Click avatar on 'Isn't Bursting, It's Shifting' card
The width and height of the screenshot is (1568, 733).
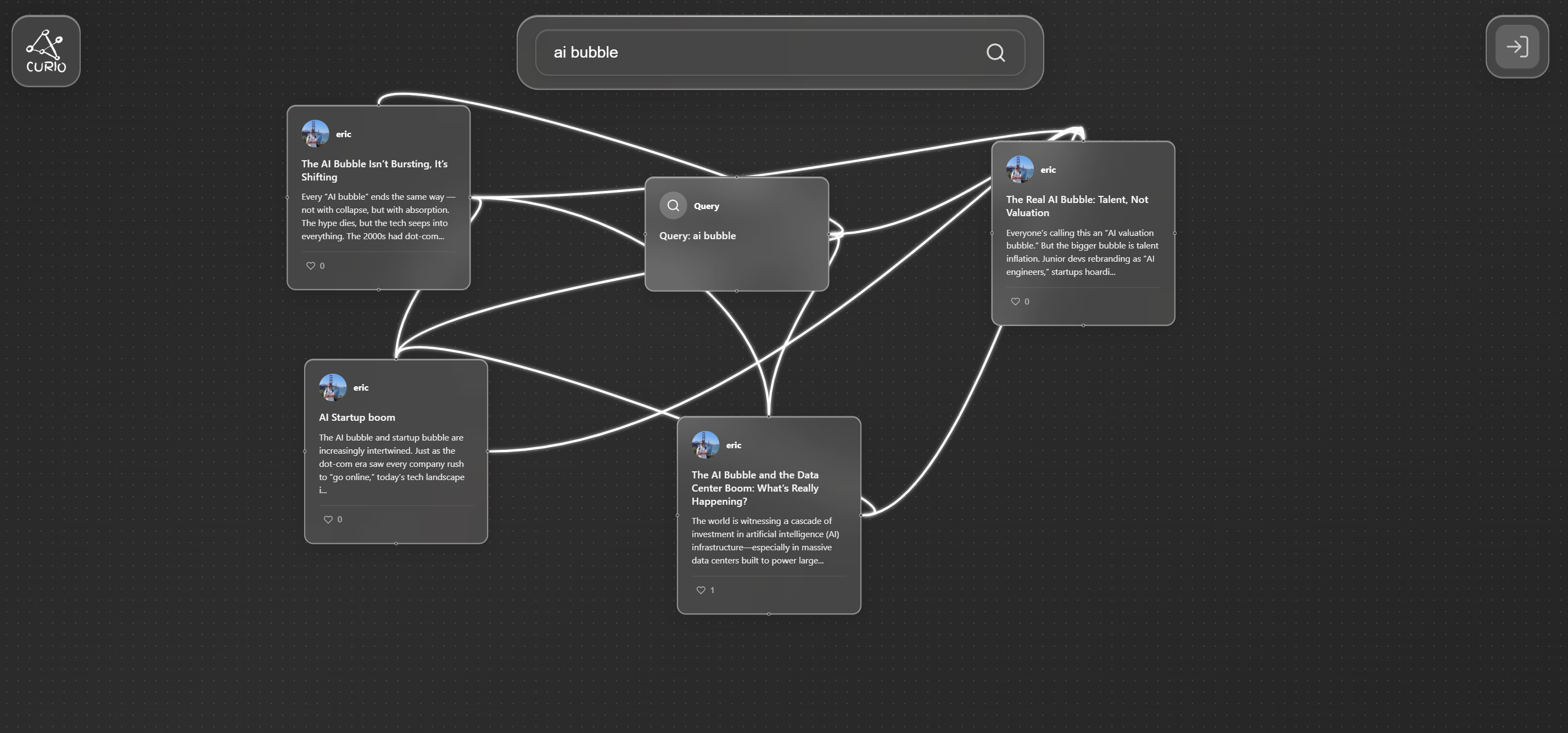pyautogui.click(x=315, y=134)
